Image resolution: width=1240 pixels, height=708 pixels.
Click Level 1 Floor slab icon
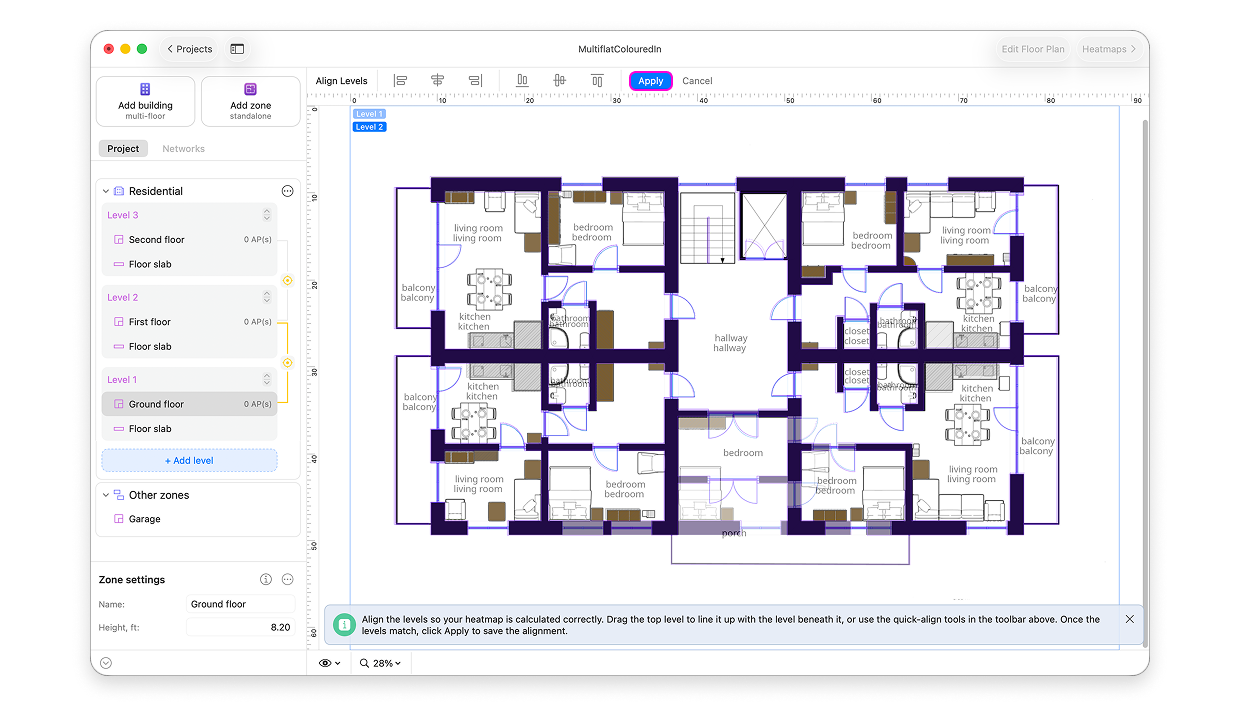point(118,429)
